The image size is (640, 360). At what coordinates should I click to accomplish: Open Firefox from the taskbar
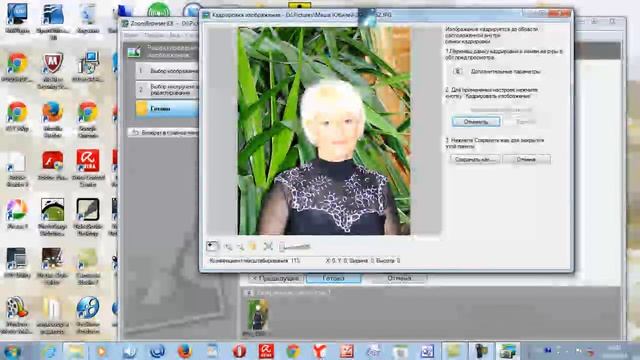[184, 351]
